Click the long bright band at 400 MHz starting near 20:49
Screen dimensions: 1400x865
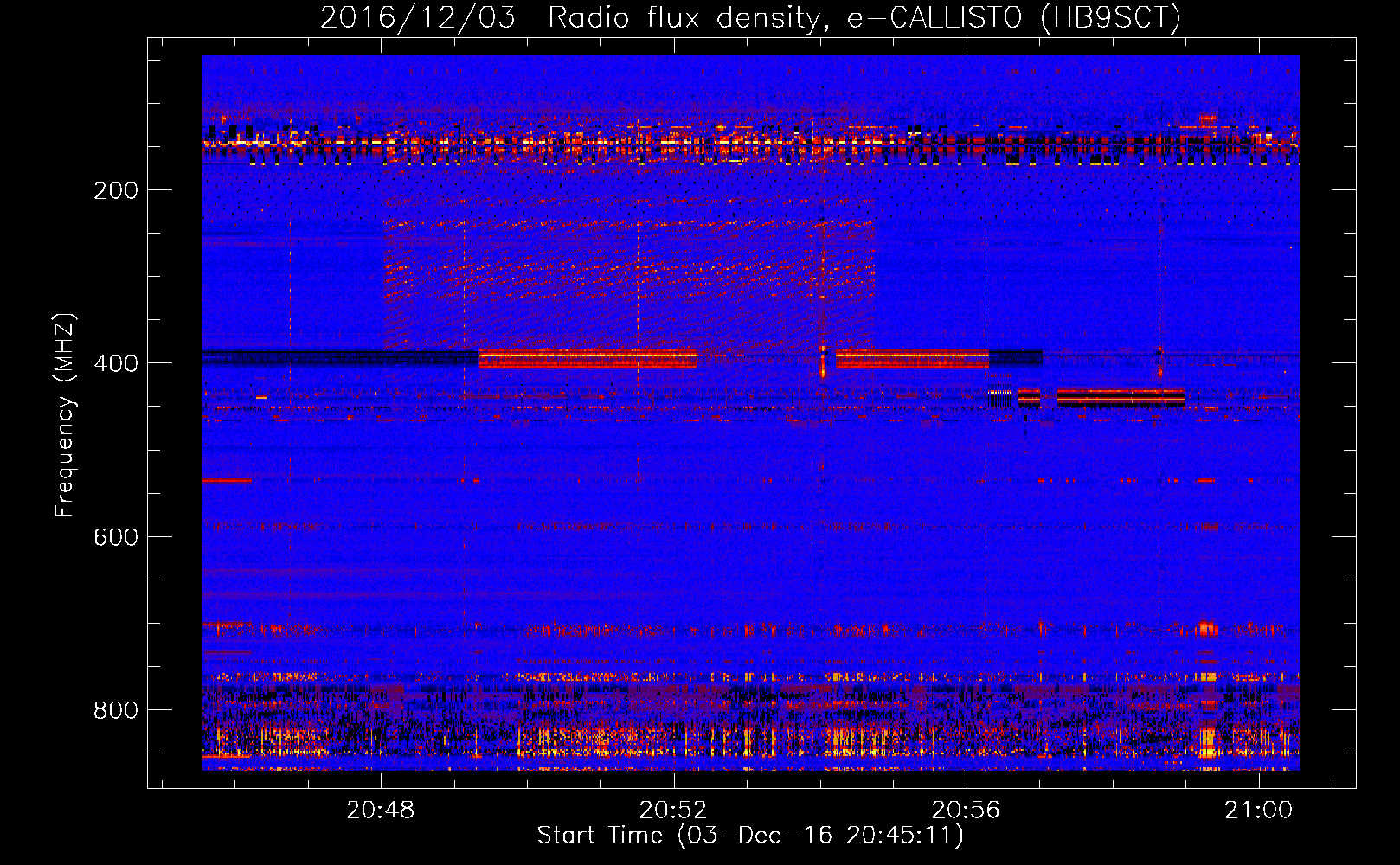click(x=588, y=358)
